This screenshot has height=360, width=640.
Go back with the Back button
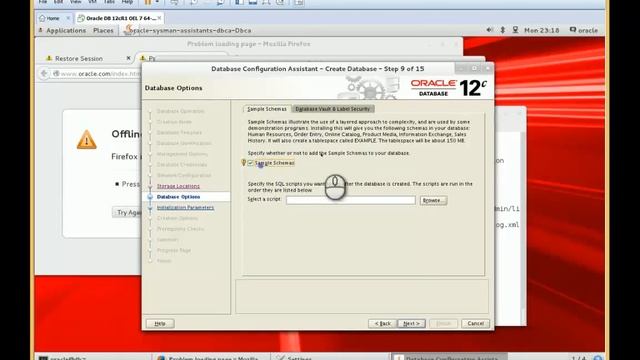(x=382, y=323)
